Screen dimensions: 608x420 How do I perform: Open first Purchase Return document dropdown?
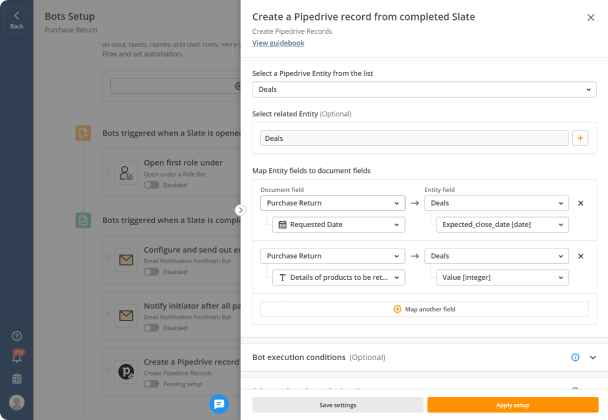[x=333, y=203]
